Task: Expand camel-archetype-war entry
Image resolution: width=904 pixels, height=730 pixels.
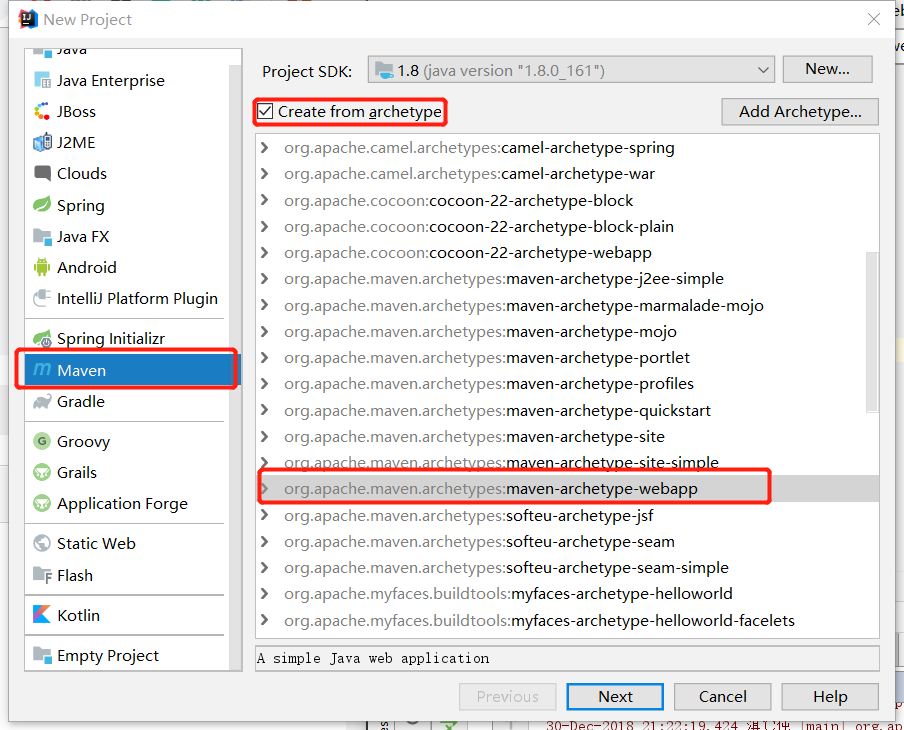Action: [265, 174]
